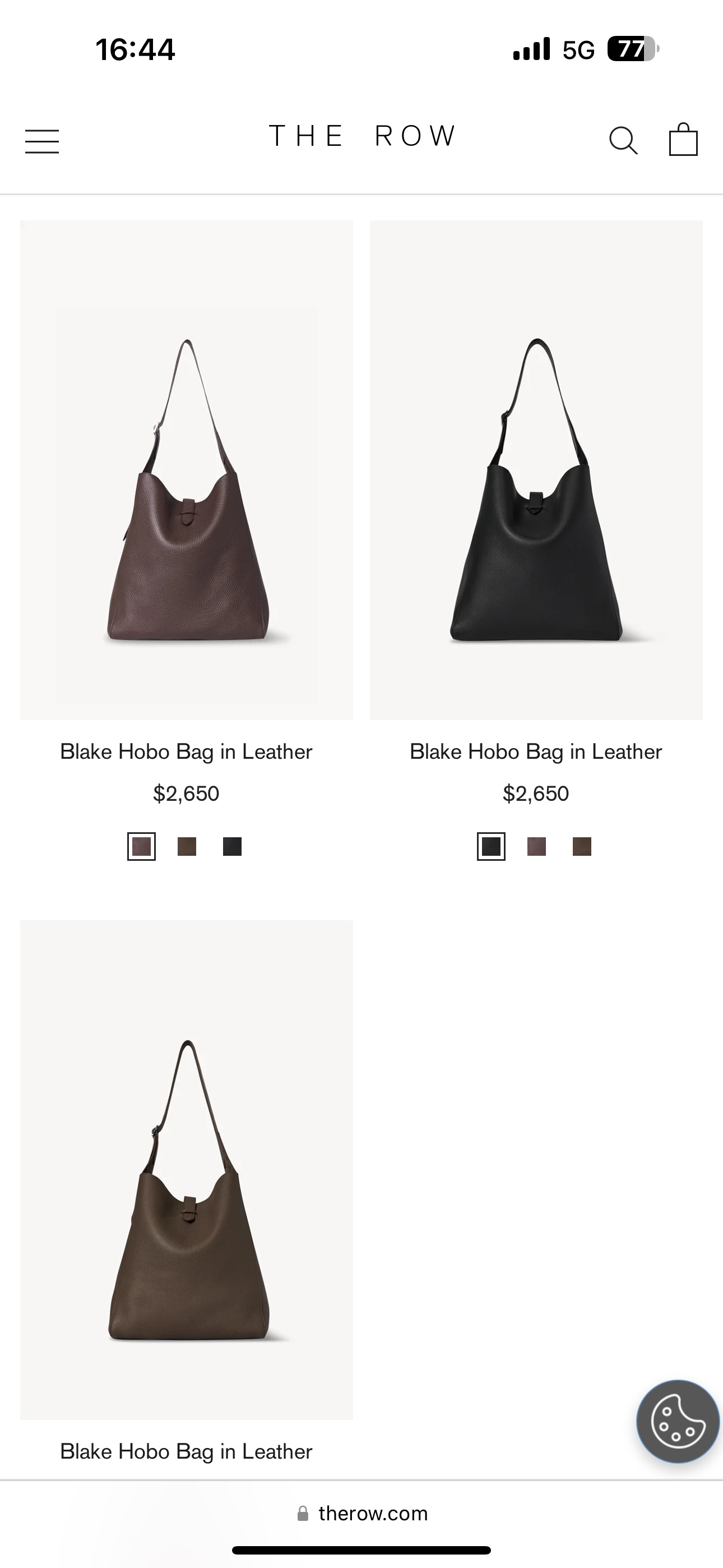
Task: Open third Blake Hobo Bag in Leather title
Action: 186,1452
